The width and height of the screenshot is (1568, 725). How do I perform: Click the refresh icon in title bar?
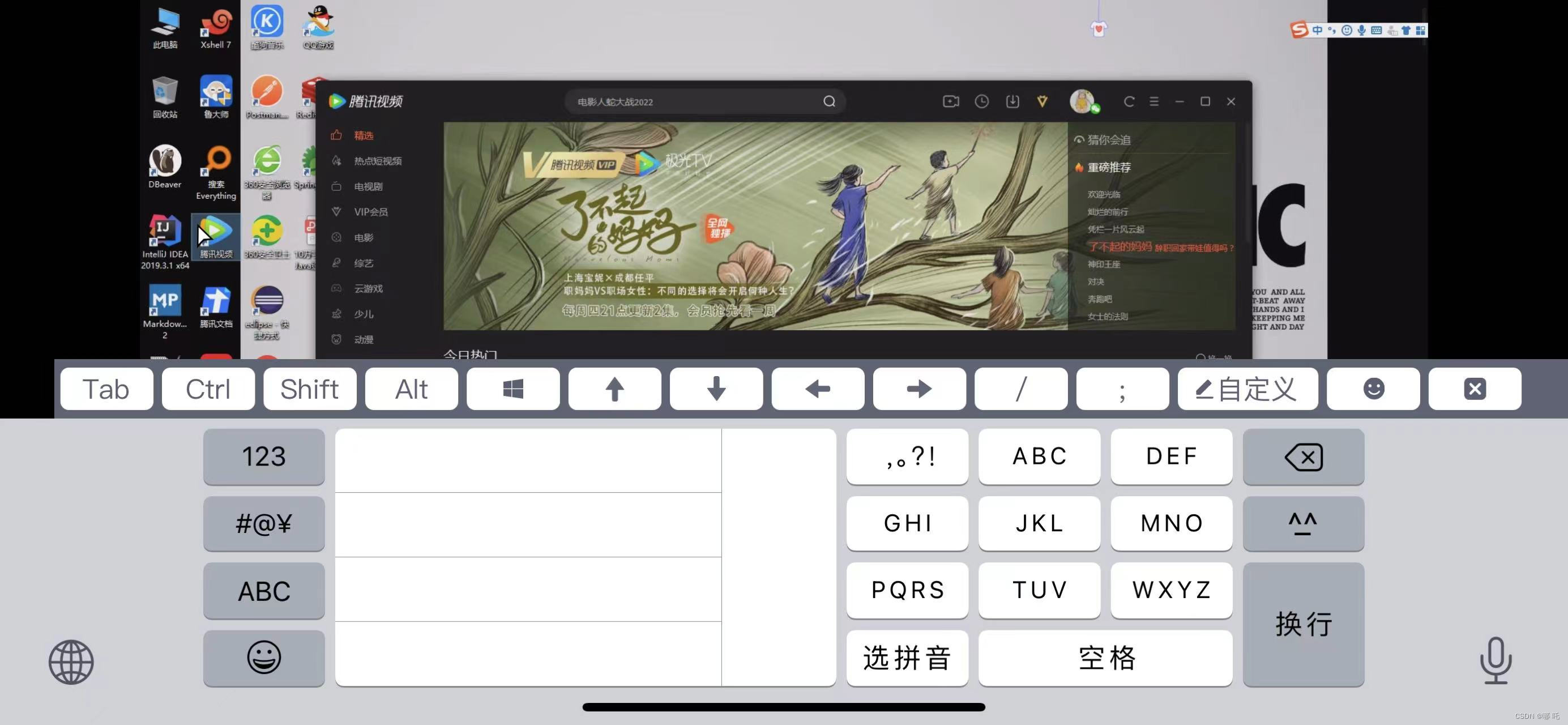click(x=1129, y=101)
